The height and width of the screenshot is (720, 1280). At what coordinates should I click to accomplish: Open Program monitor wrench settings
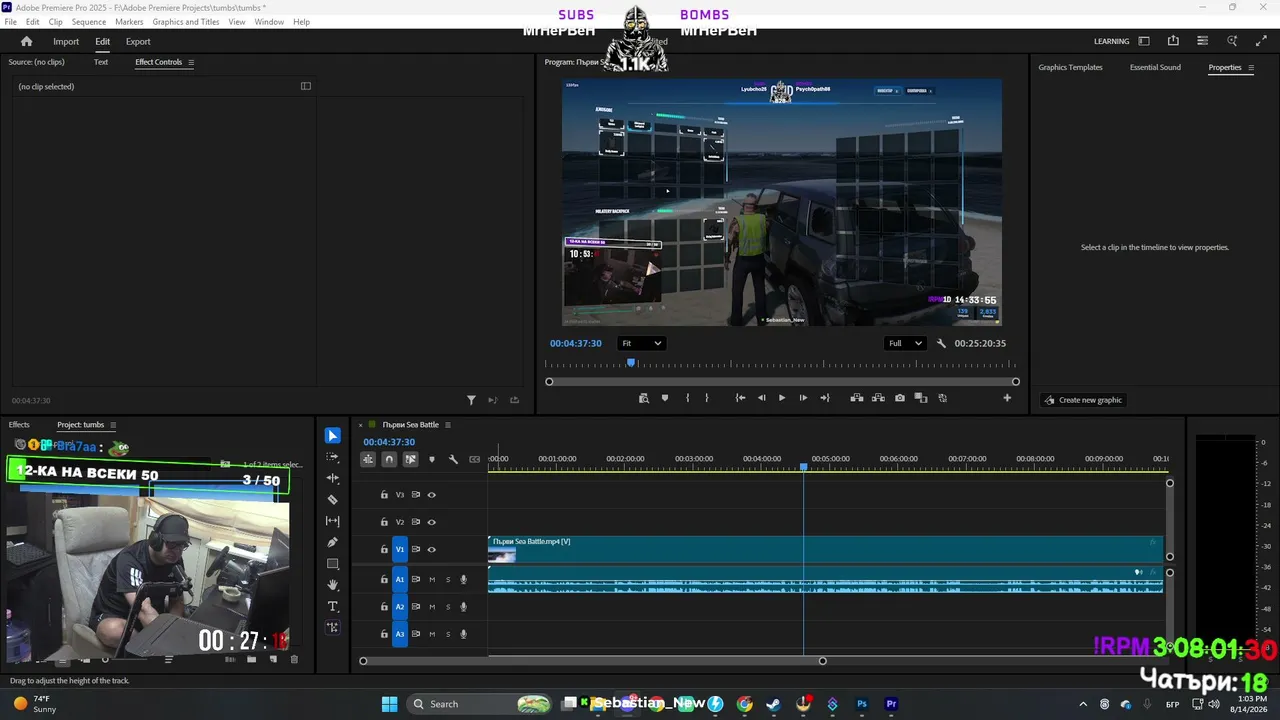(941, 343)
